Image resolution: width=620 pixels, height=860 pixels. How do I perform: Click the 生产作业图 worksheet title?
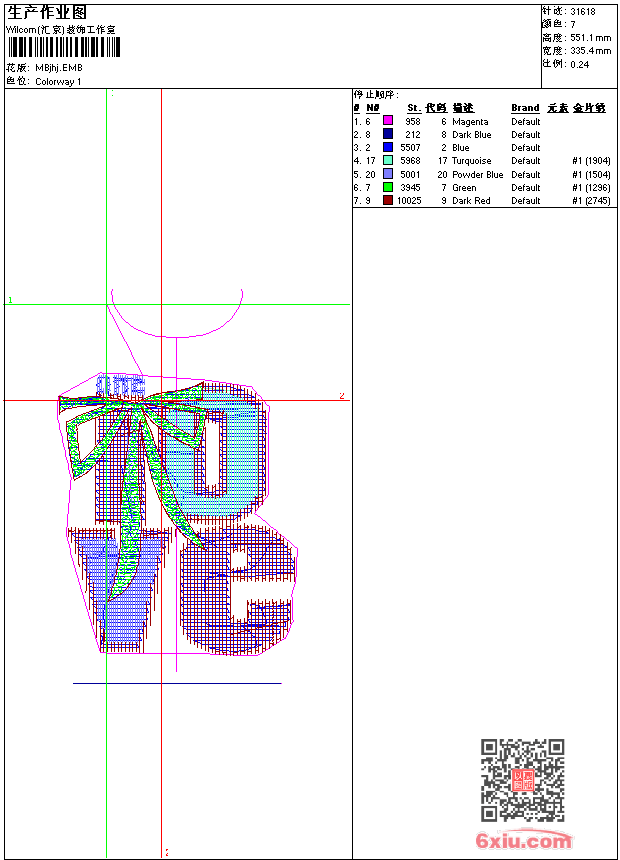click(x=46, y=12)
